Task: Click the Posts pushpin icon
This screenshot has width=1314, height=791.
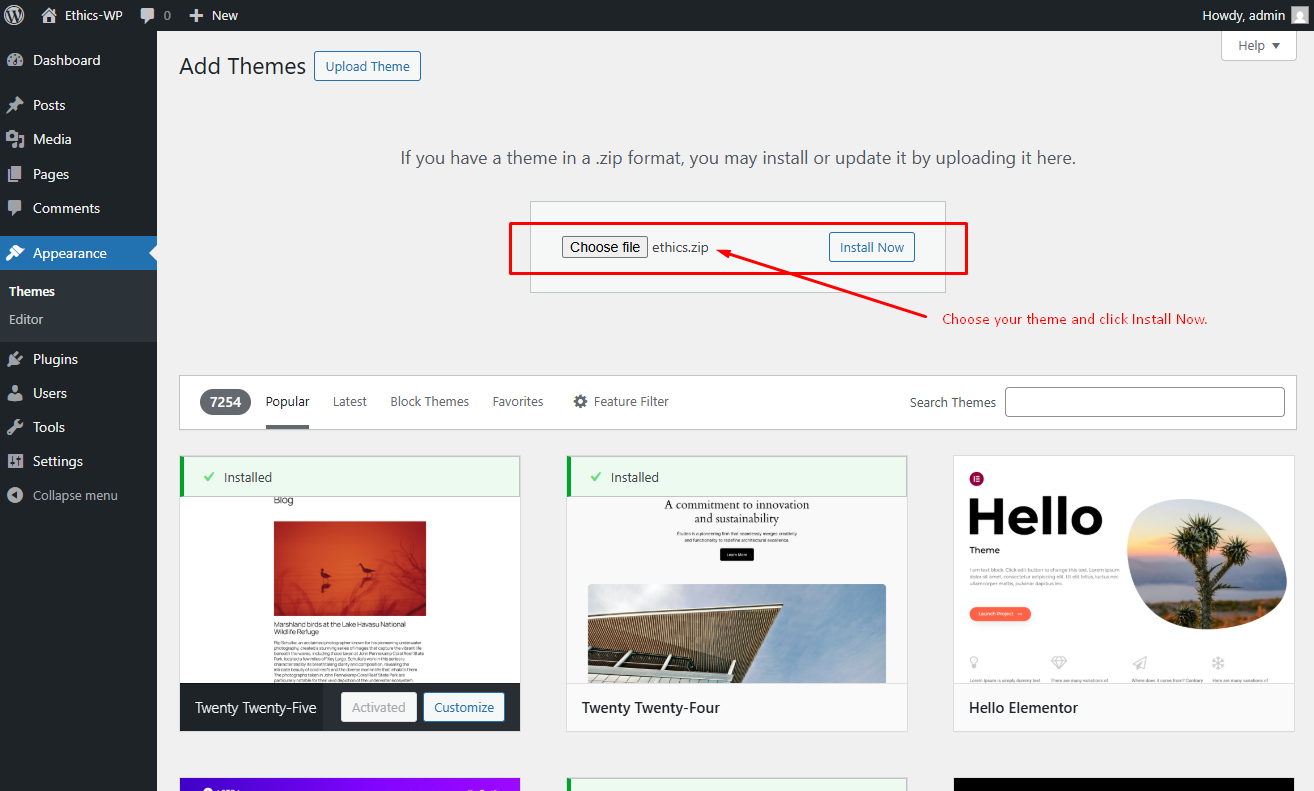Action: click(15, 105)
